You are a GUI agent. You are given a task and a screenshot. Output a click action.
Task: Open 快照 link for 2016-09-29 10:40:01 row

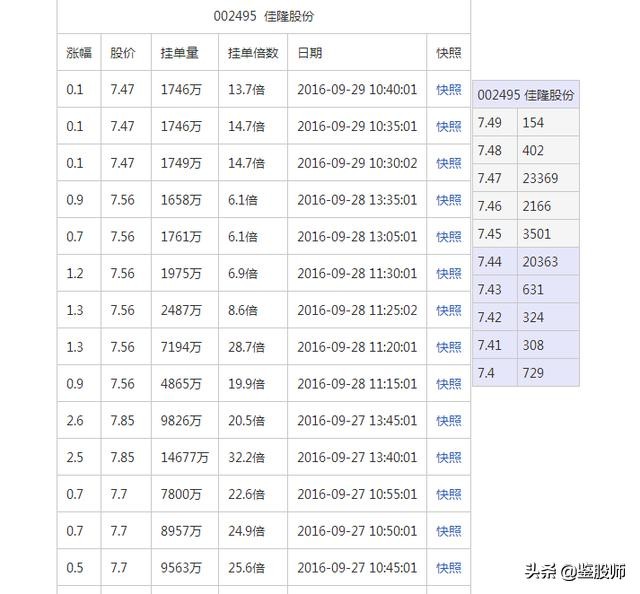coord(449,89)
